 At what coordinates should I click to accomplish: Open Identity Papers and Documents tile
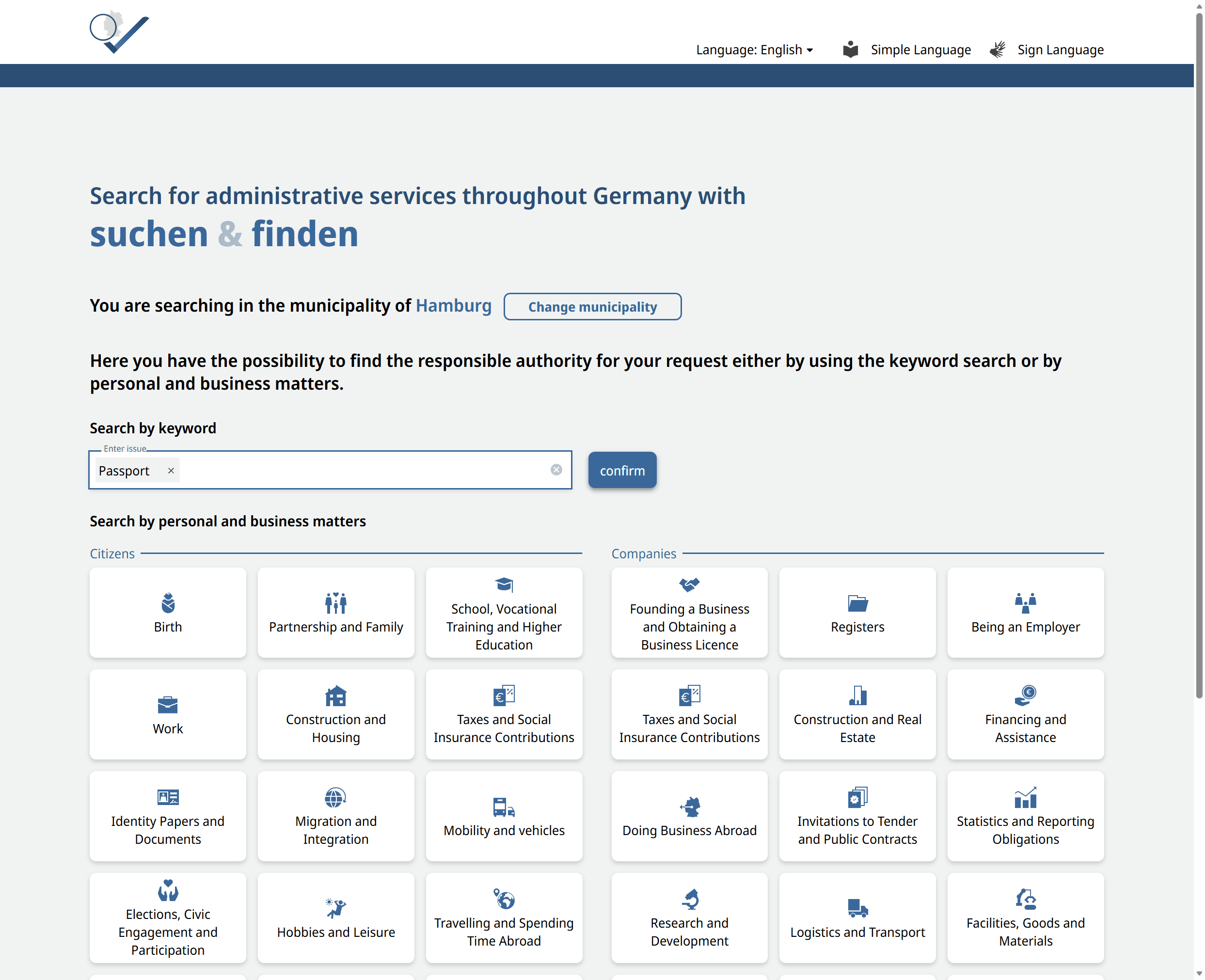click(168, 816)
